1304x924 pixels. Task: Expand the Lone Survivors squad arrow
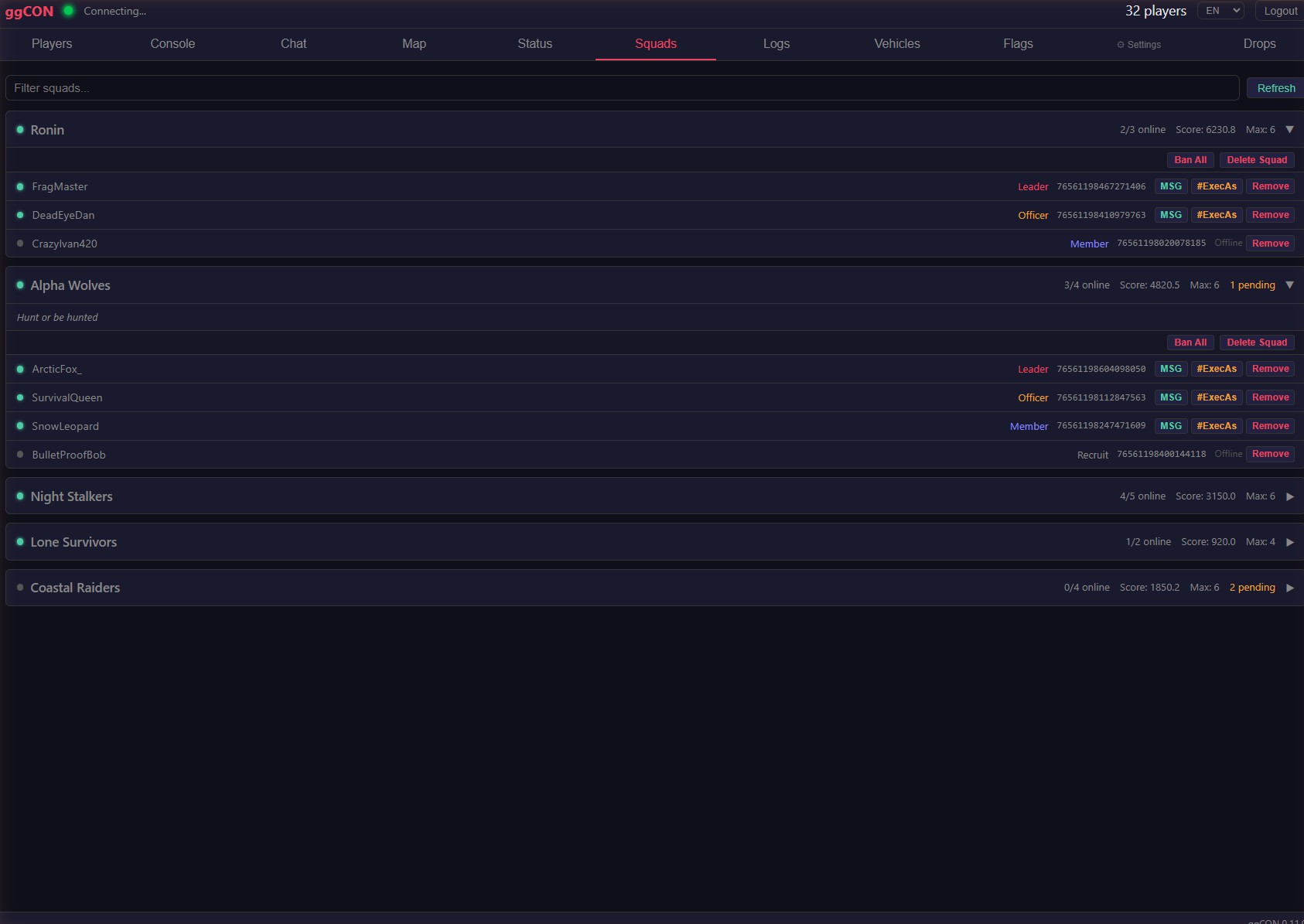click(1289, 542)
